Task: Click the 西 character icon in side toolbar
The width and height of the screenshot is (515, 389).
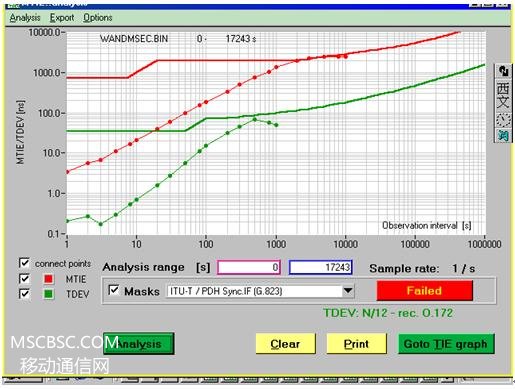Action: point(503,88)
